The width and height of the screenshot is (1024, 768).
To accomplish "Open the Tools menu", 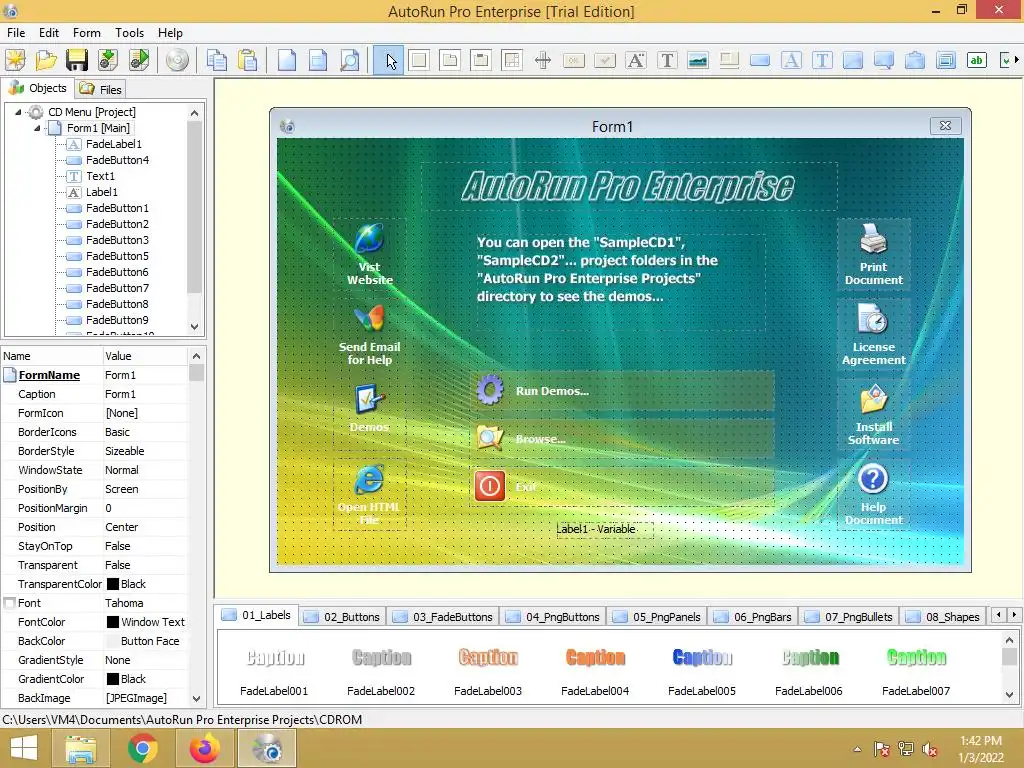I will [129, 33].
